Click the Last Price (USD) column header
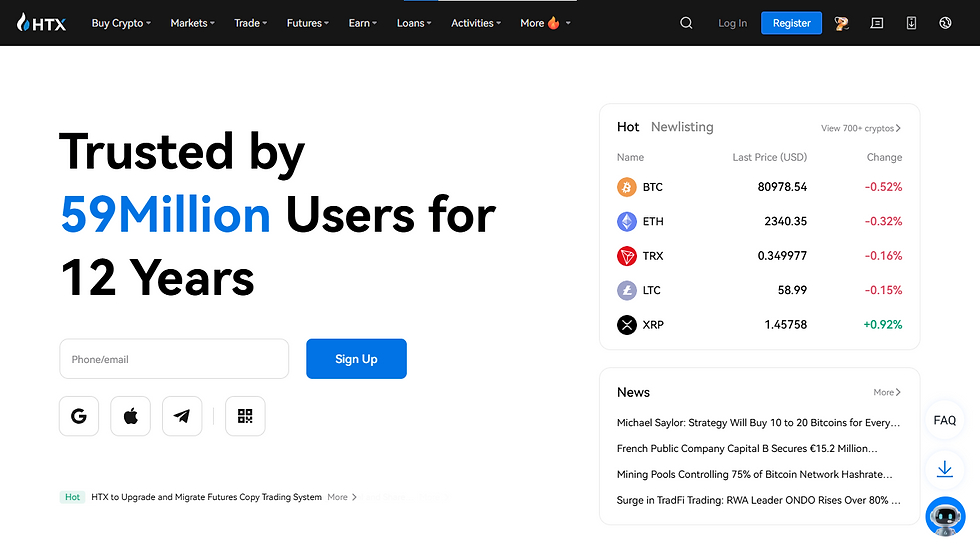The height and width of the screenshot is (551, 980). [x=769, y=157]
